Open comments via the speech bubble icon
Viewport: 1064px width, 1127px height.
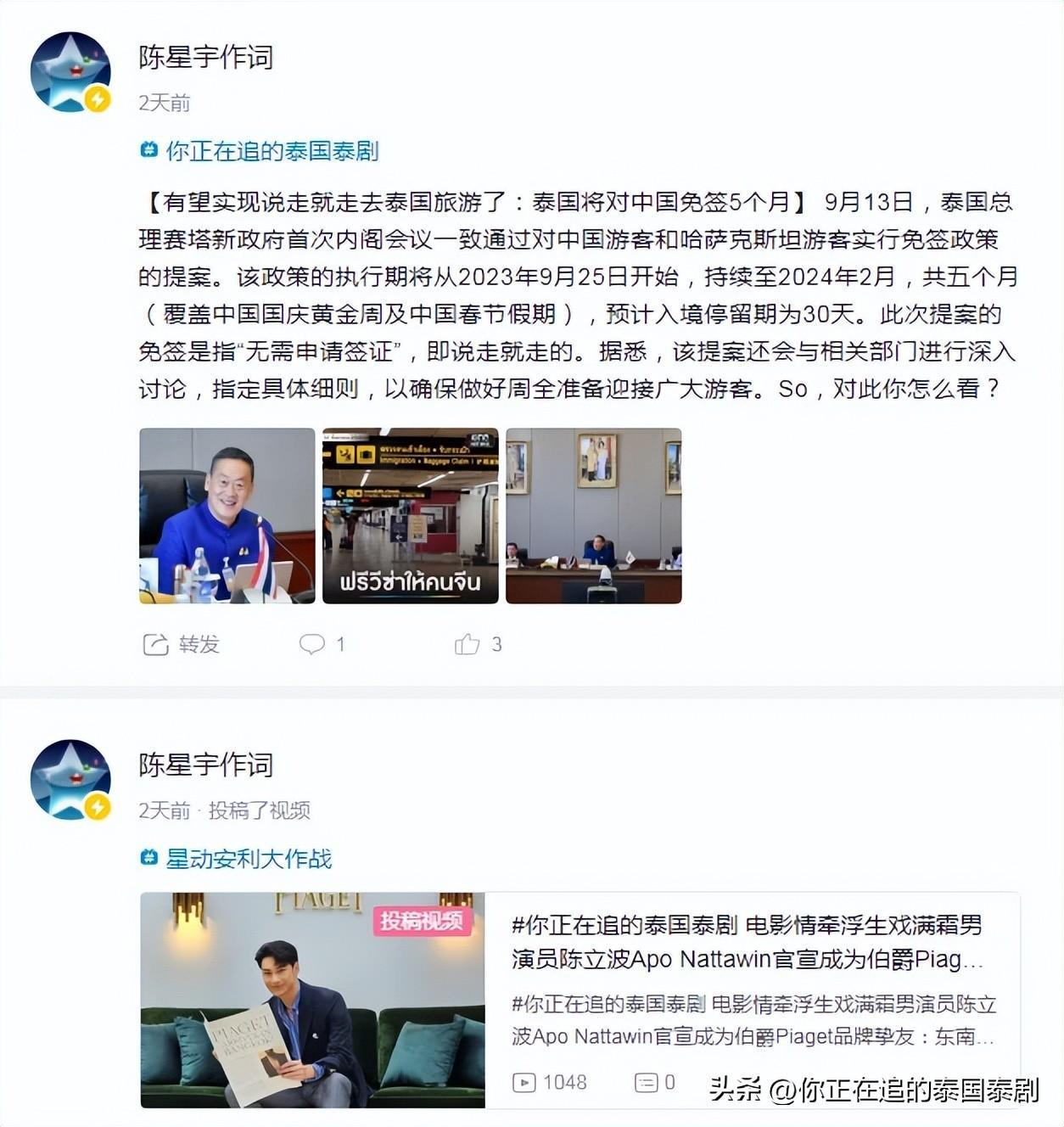tap(311, 644)
